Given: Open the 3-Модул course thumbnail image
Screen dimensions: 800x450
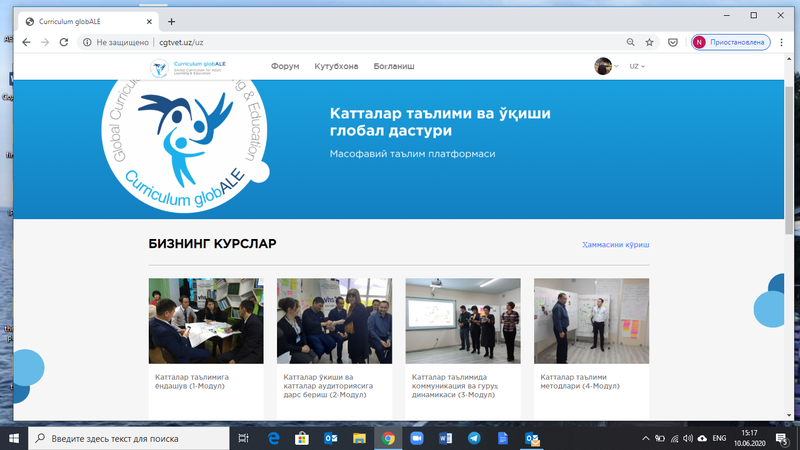Looking at the screenshot, I should pyautogui.click(x=462, y=320).
